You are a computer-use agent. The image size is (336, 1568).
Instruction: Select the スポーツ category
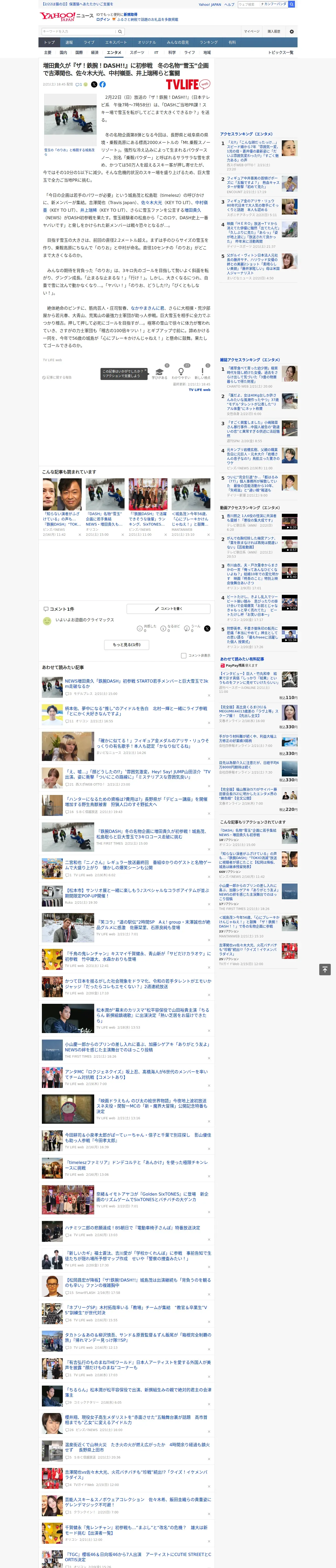137,52
